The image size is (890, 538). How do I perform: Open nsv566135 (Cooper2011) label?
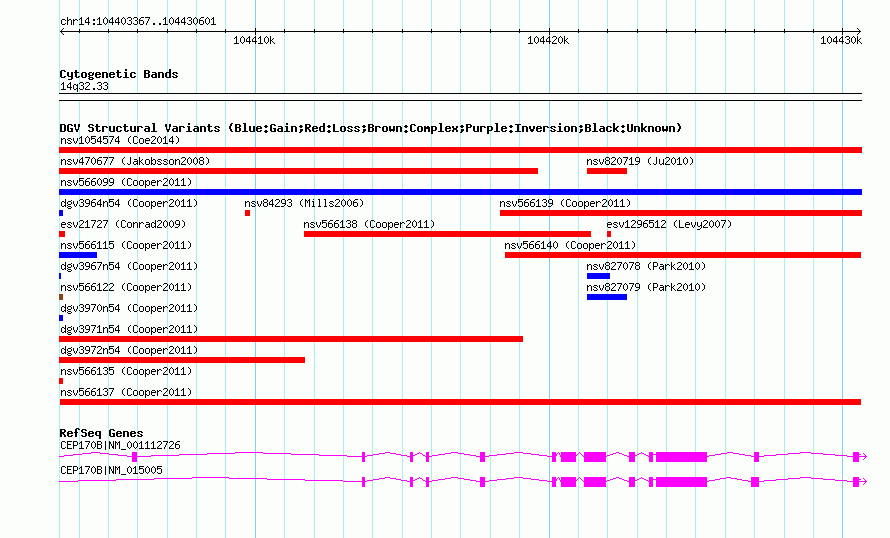[x=126, y=371]
